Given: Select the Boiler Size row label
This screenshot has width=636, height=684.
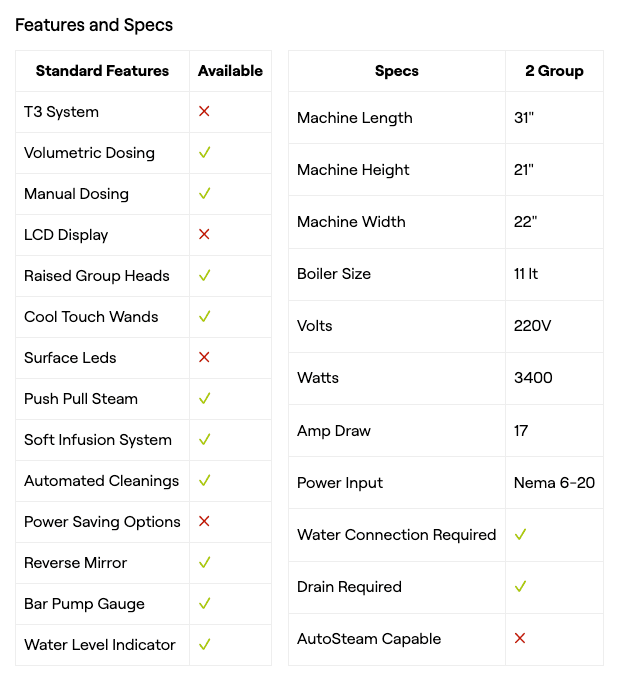Looking at the screenshot, I should [x=334, y=274].
